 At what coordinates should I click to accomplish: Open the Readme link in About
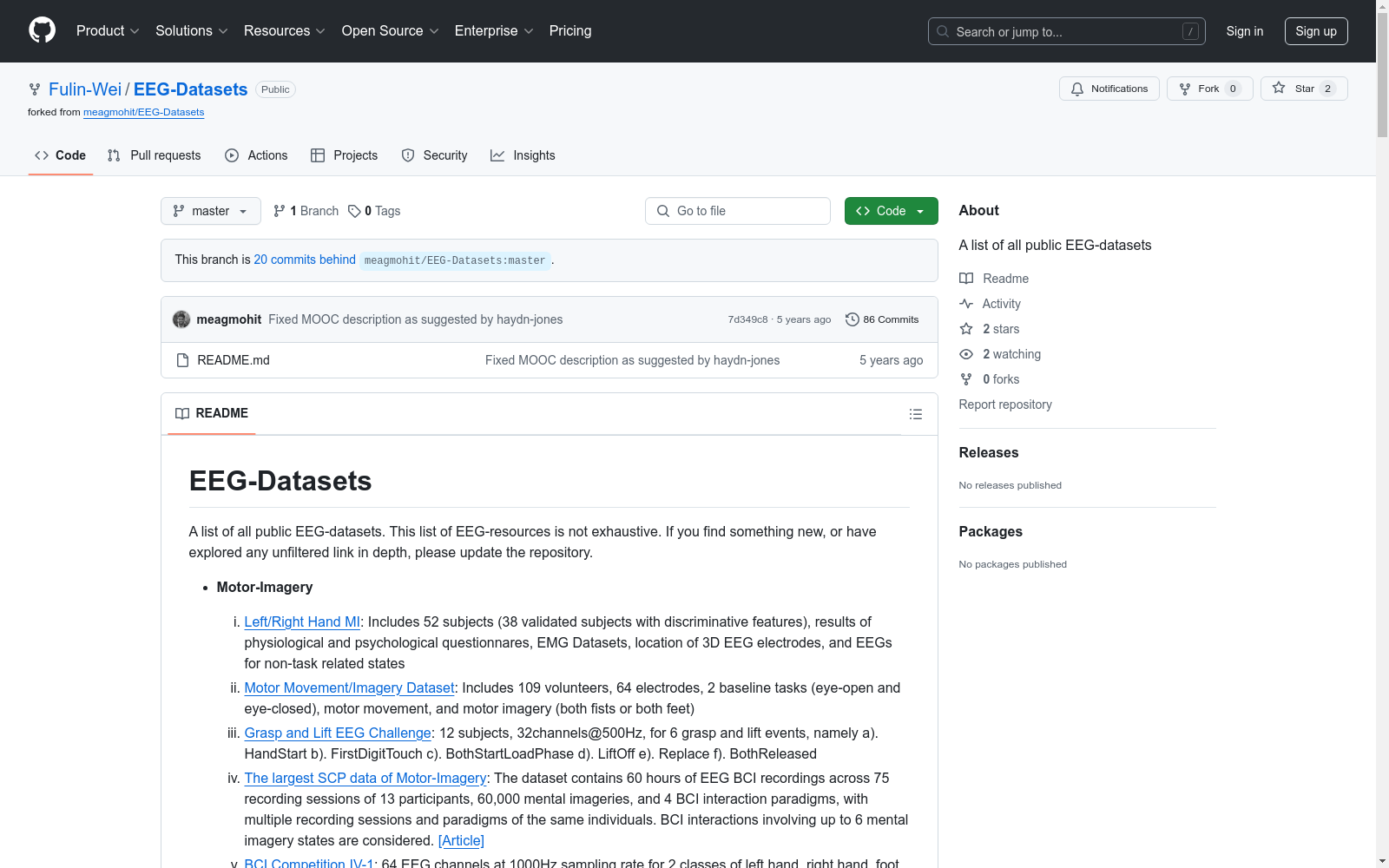coord(994,279)
